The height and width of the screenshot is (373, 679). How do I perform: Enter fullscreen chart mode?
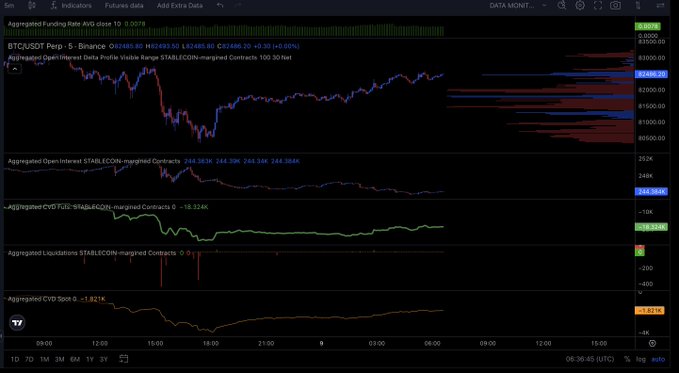(x=598, y=6)
